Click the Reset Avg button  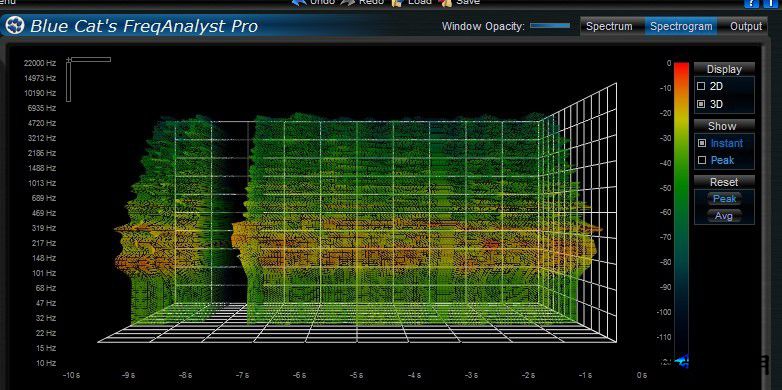[x=724, y=215]
